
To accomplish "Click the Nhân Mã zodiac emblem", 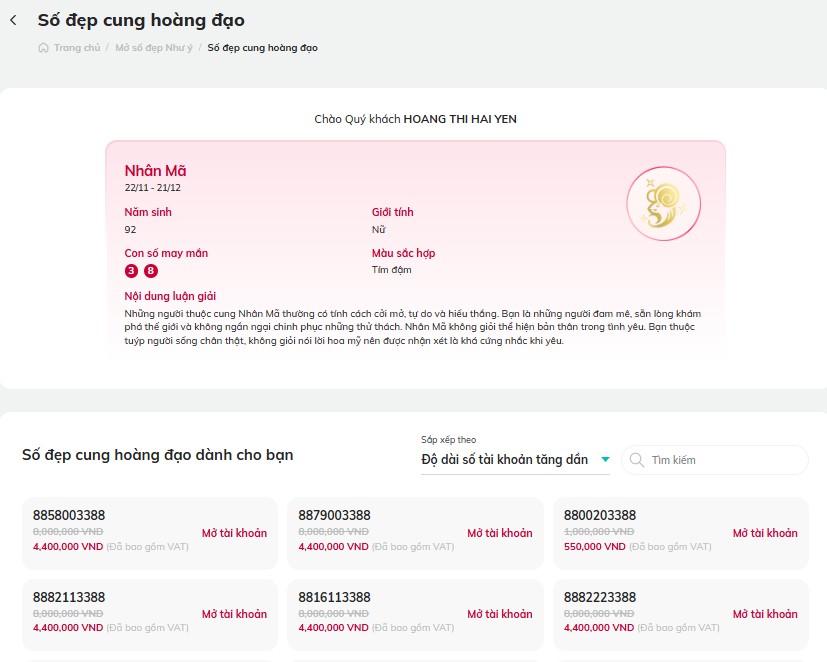I will (663, 204).
